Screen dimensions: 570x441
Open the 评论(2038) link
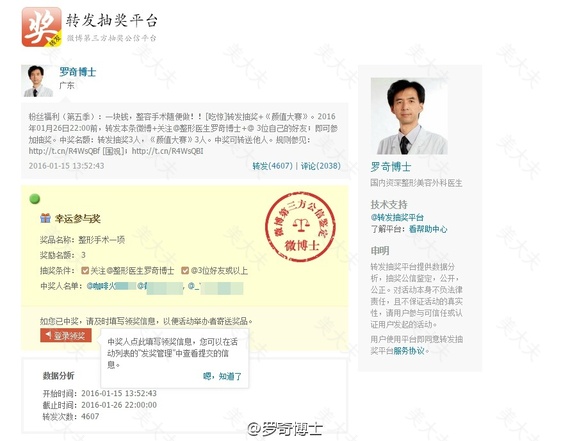pyautogui.click(x=321, y=166)
